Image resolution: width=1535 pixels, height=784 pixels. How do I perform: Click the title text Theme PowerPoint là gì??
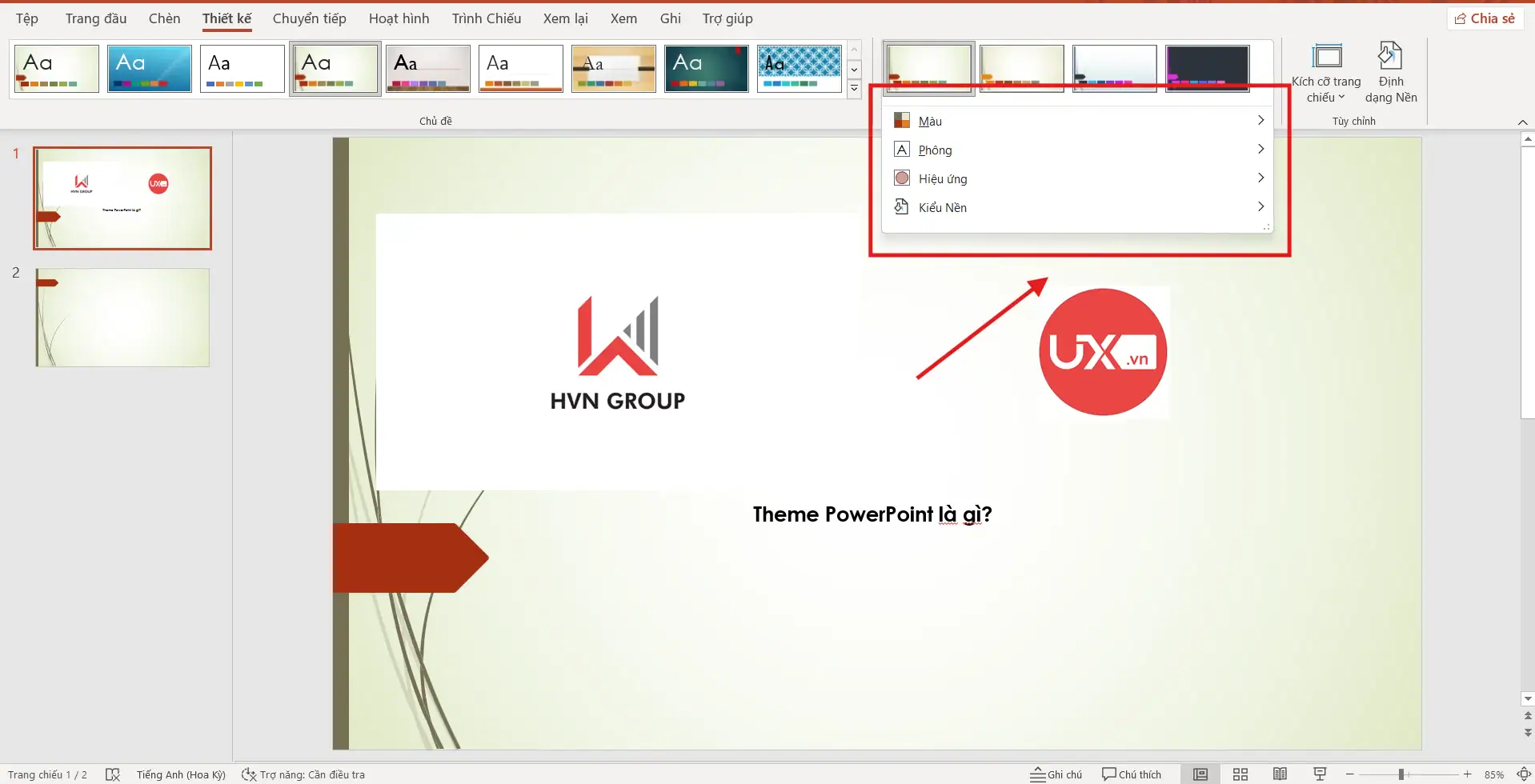coord(872,514)
